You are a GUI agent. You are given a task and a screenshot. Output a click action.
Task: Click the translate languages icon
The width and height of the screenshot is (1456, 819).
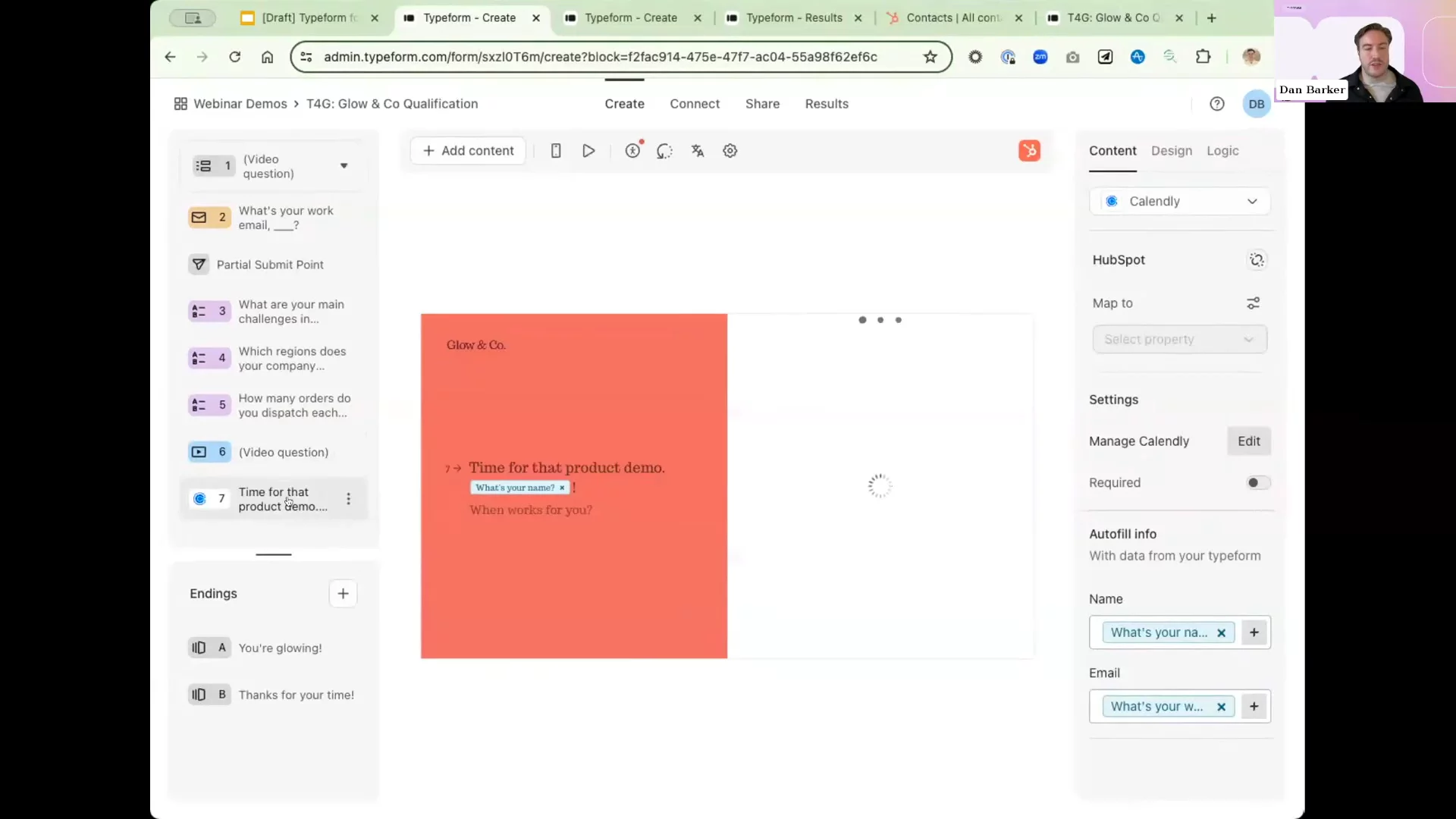tap(698, 151)
